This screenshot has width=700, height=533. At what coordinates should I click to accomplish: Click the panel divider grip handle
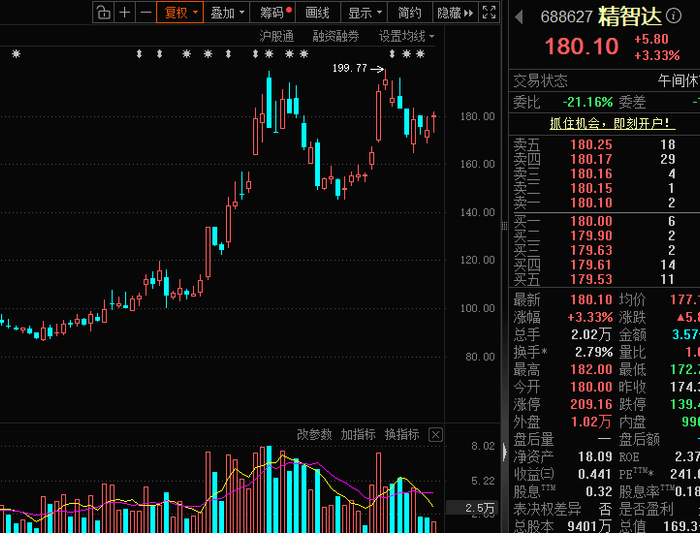point(504,226)
